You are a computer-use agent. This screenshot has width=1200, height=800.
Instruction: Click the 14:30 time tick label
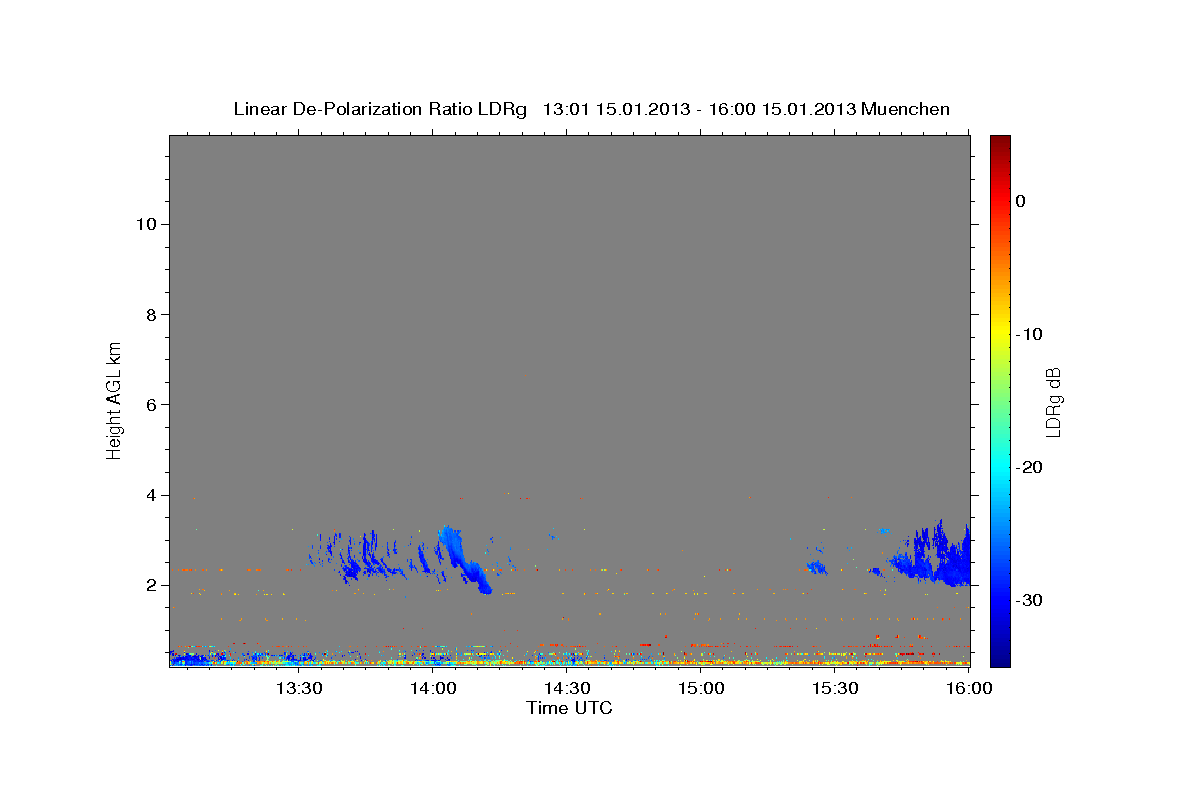pos(567,688)
